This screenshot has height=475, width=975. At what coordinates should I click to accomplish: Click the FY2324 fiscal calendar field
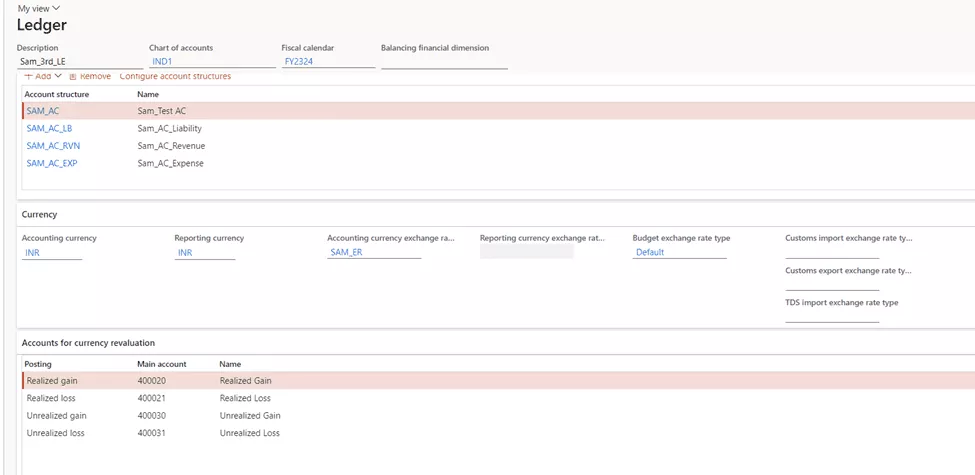pyautogui.click(x=298, y=61)
